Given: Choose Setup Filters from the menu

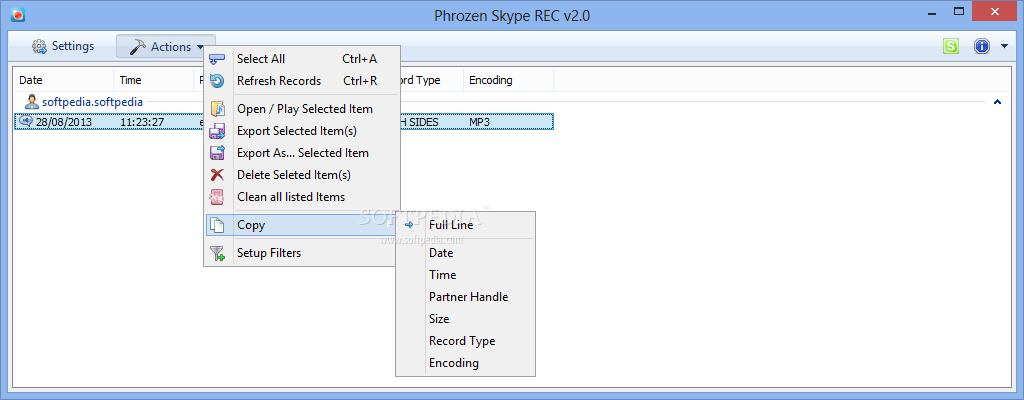Looking at the screenshot, I should point(302,253).
